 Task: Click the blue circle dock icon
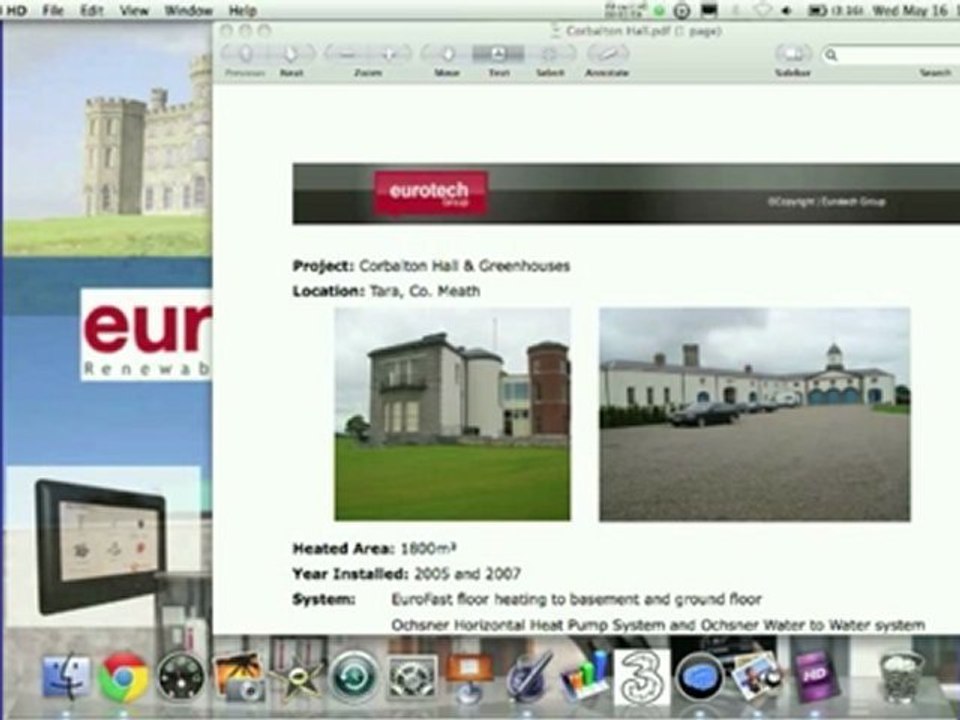700,677
